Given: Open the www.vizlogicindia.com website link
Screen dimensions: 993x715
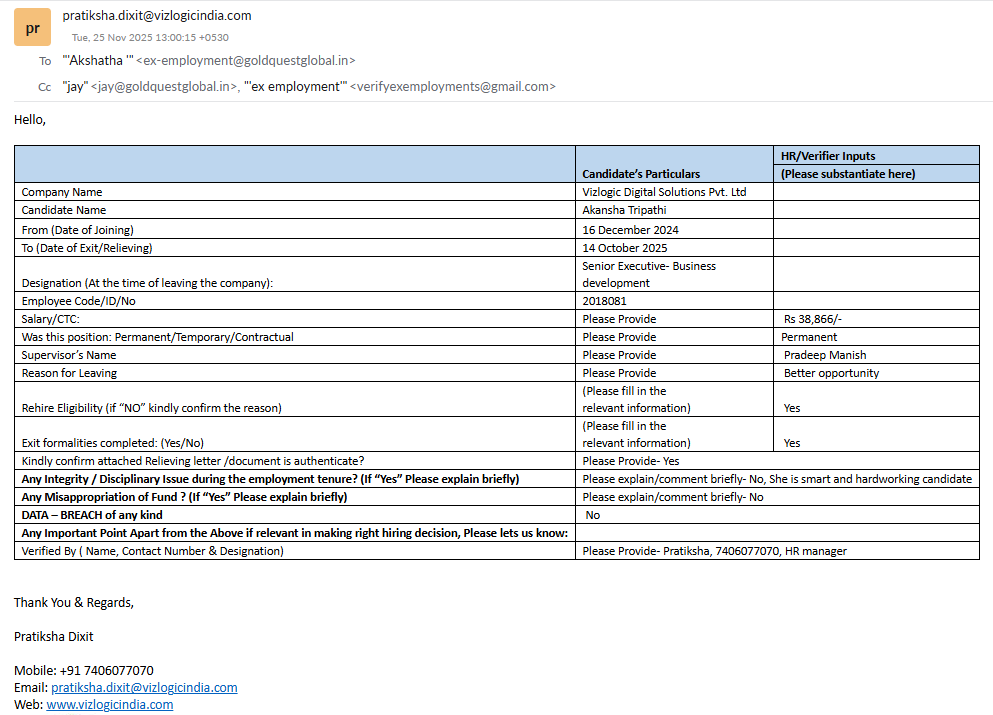Looking at the screenshot, I should coord(109,704).
